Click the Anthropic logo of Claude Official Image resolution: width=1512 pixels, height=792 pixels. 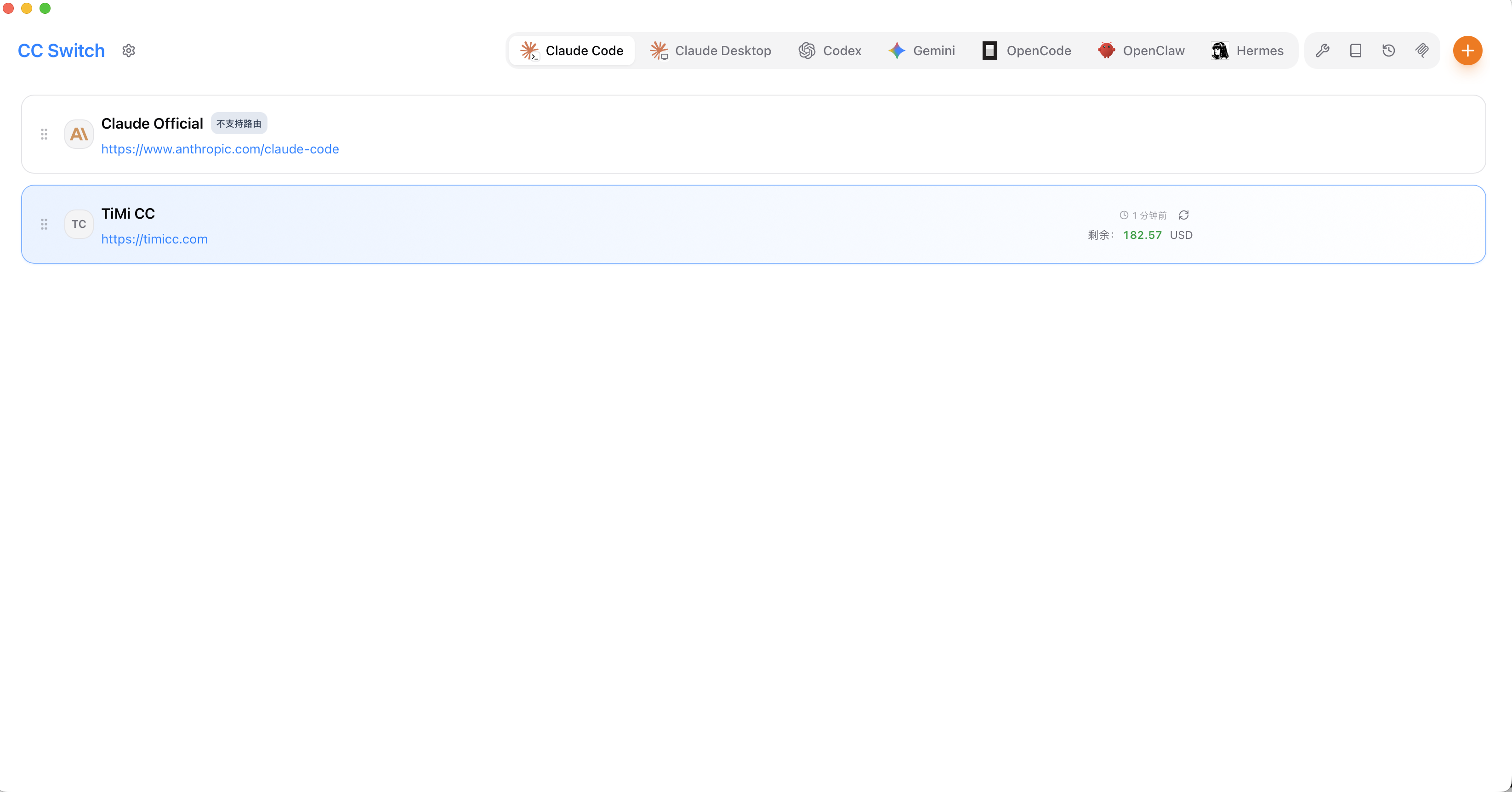click(79, 134)
